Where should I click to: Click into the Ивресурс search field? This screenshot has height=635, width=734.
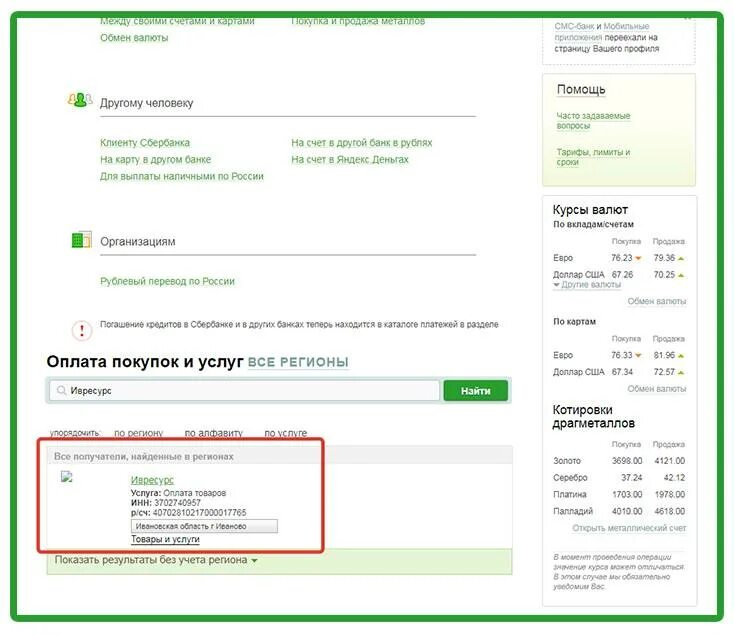pos(244,390)
